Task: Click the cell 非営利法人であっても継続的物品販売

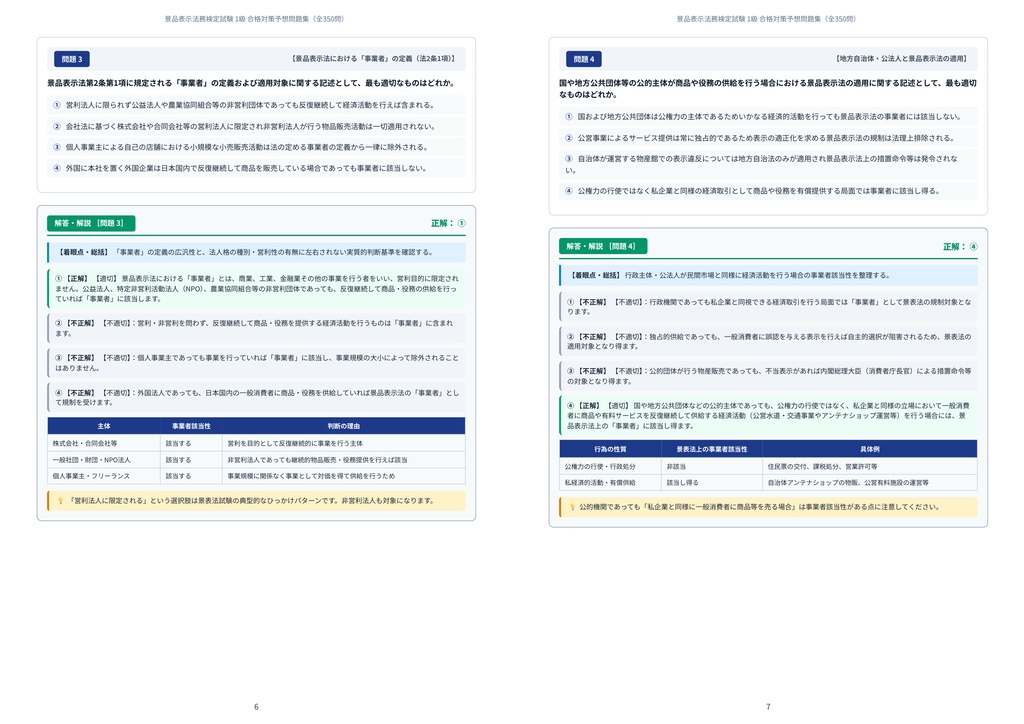Action: pyautogui.click(x=344, y=460)
